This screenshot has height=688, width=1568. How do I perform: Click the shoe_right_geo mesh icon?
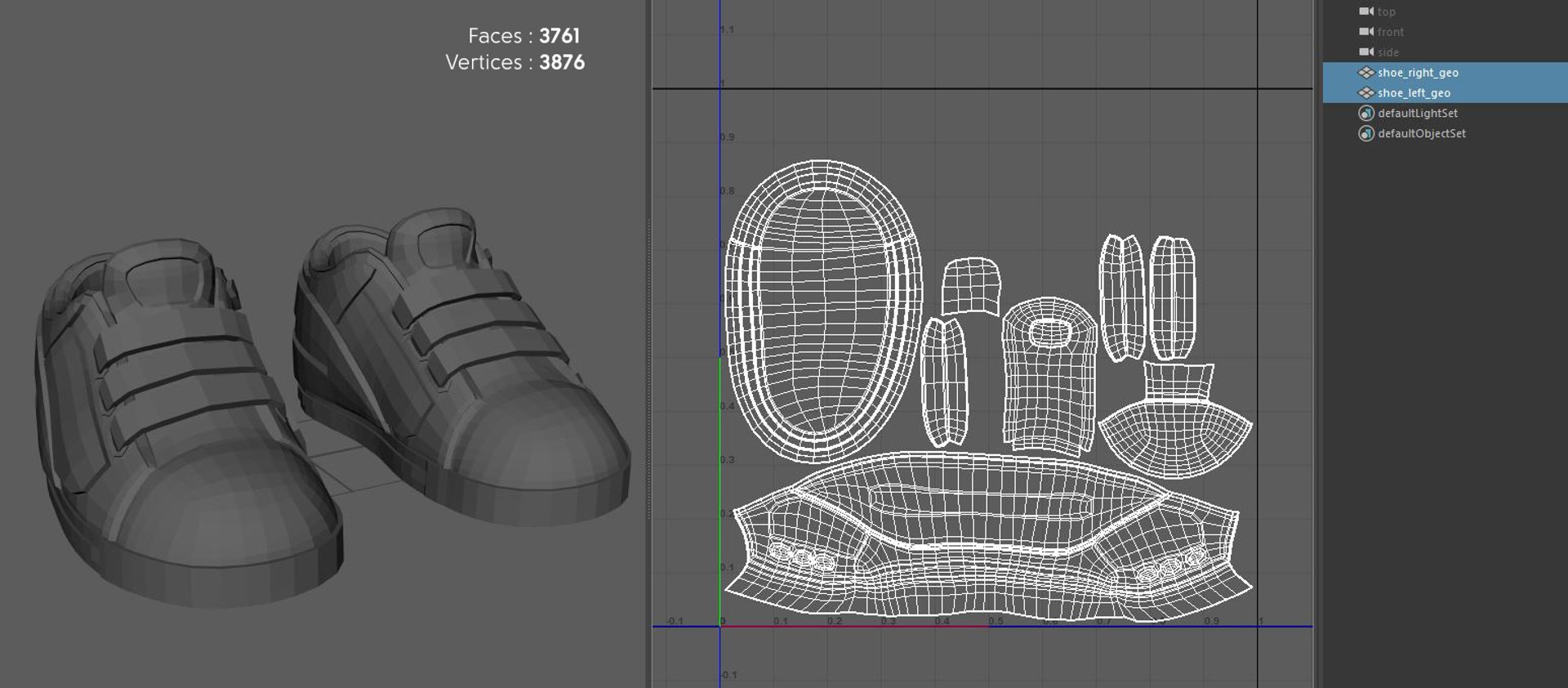click(1365, 73)
